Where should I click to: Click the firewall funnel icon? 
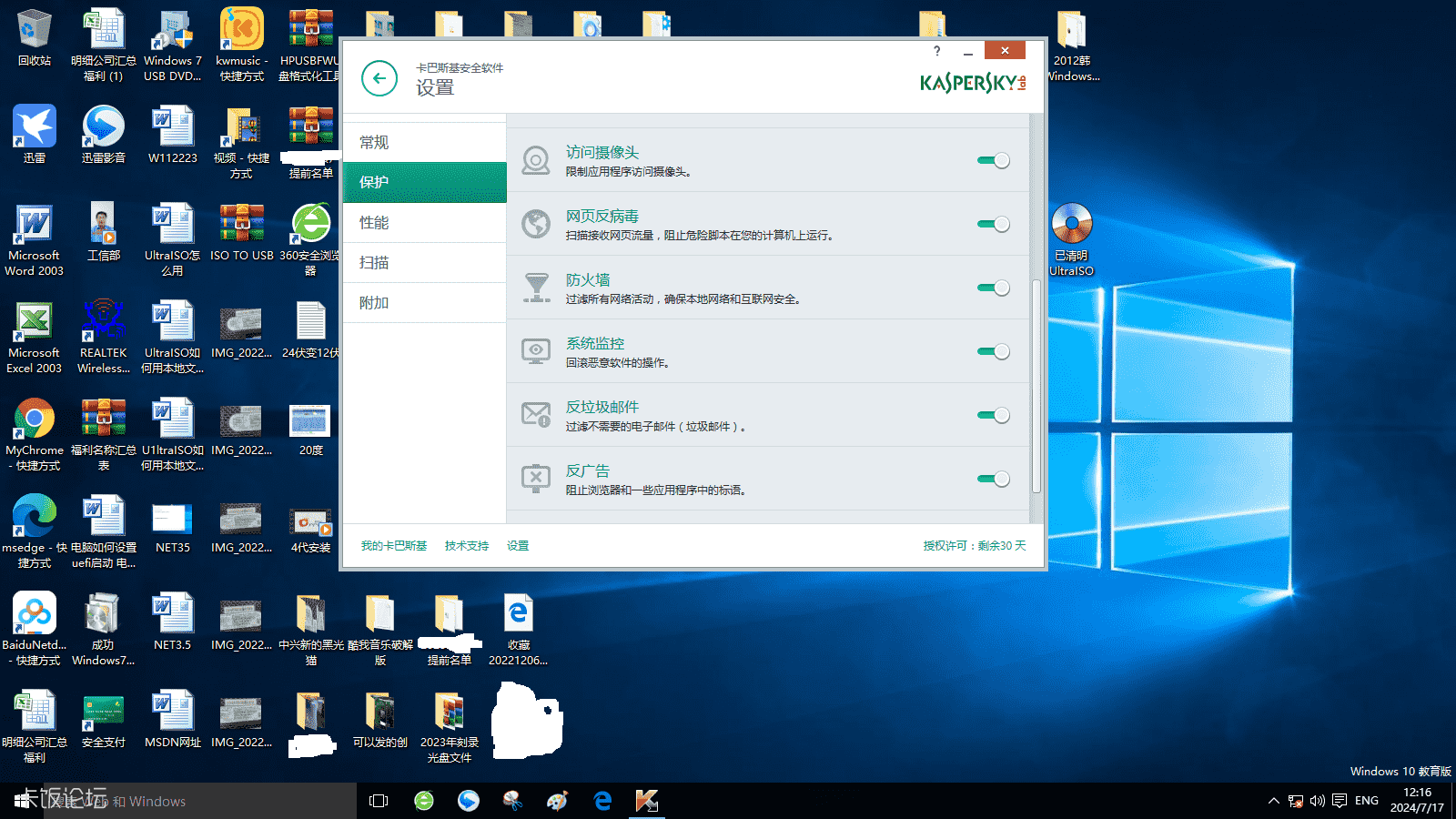click(536, 288)
